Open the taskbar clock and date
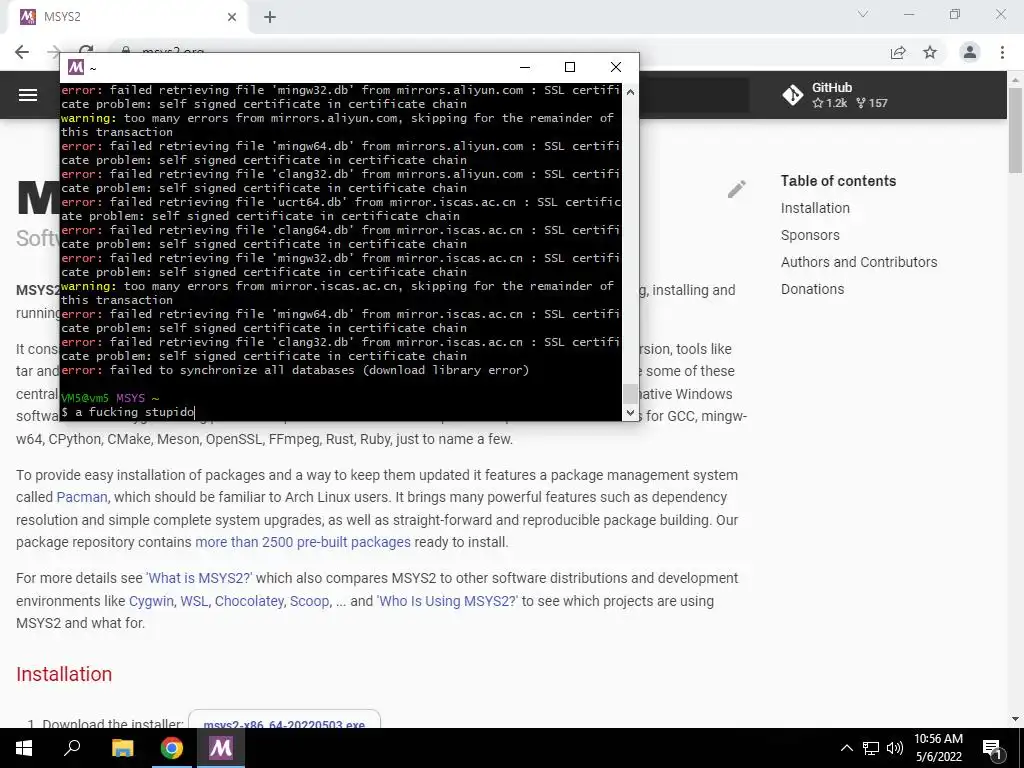Viewport: 1024px width, 768px height. pyautogui.click(x=938, y=748)
